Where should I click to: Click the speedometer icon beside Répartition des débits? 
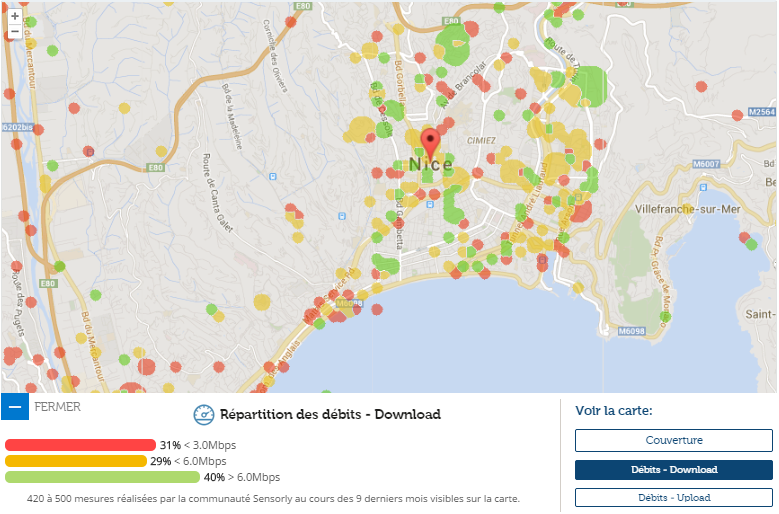click(204, 414)
